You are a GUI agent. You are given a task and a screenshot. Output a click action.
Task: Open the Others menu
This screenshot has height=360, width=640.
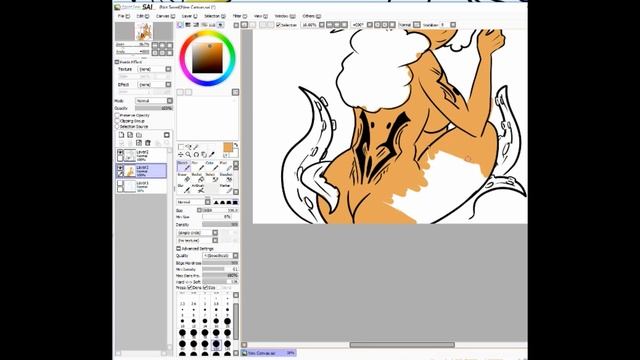(311, 16)
